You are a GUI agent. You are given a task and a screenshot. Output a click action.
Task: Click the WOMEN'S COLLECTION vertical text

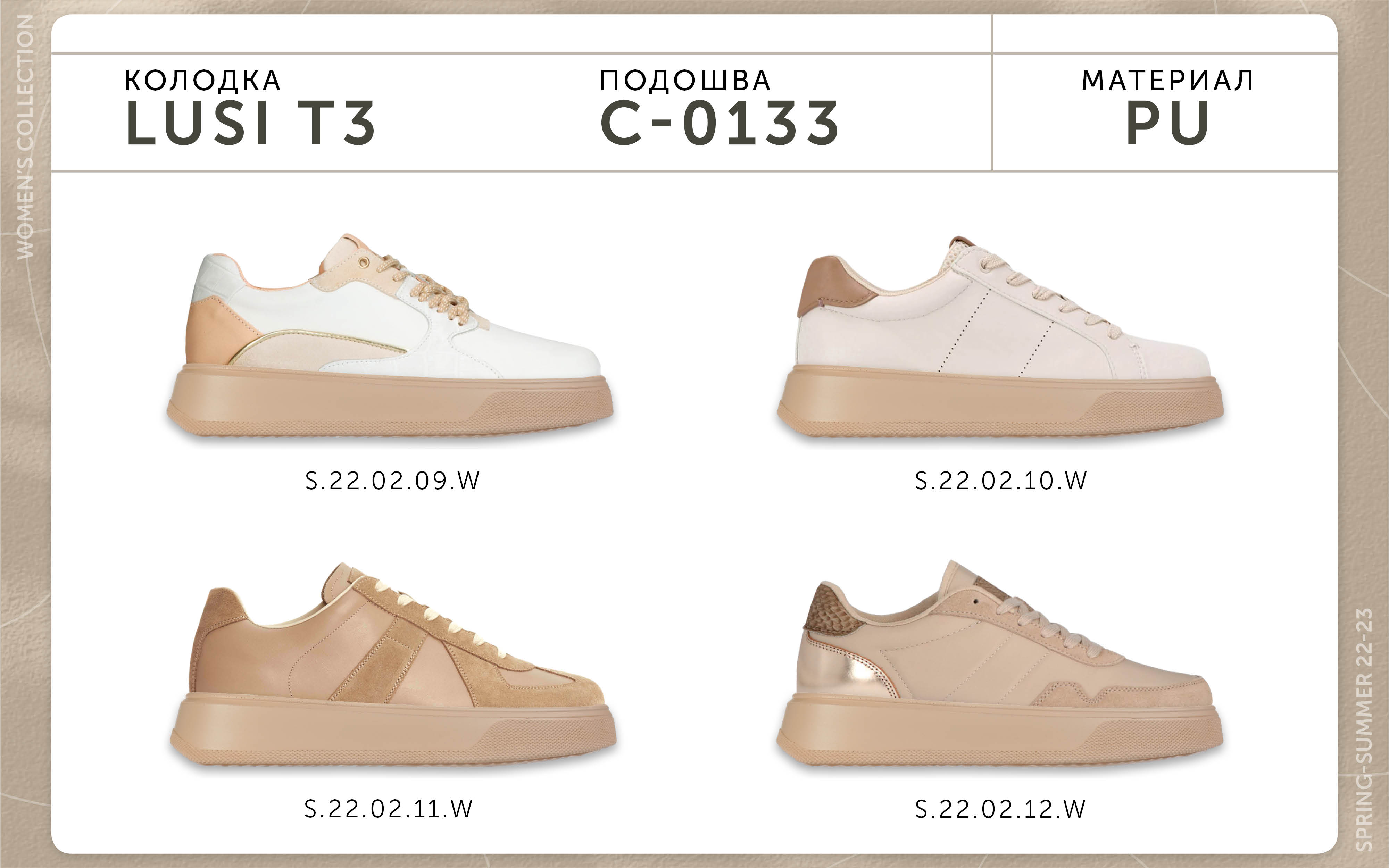25,137
